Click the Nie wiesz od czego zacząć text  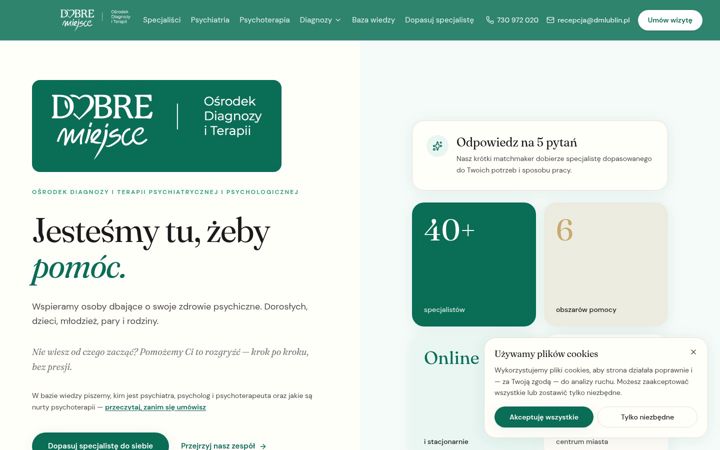[170, 360]
